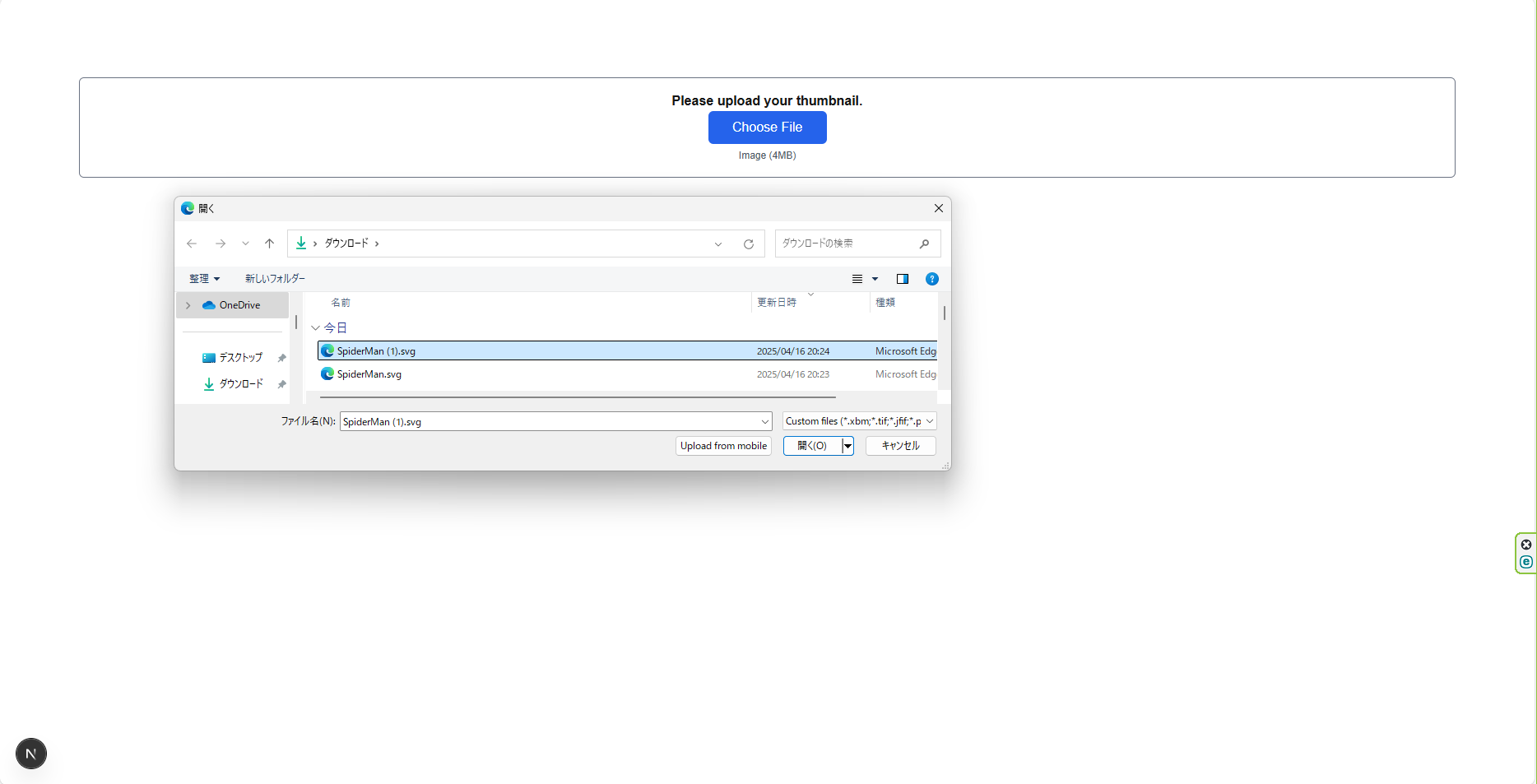Image resolution: width=1537 pixels, height=784 pixels.
Task: Click the X icon on right-edge widget
Action: (x=1526, y=545)
